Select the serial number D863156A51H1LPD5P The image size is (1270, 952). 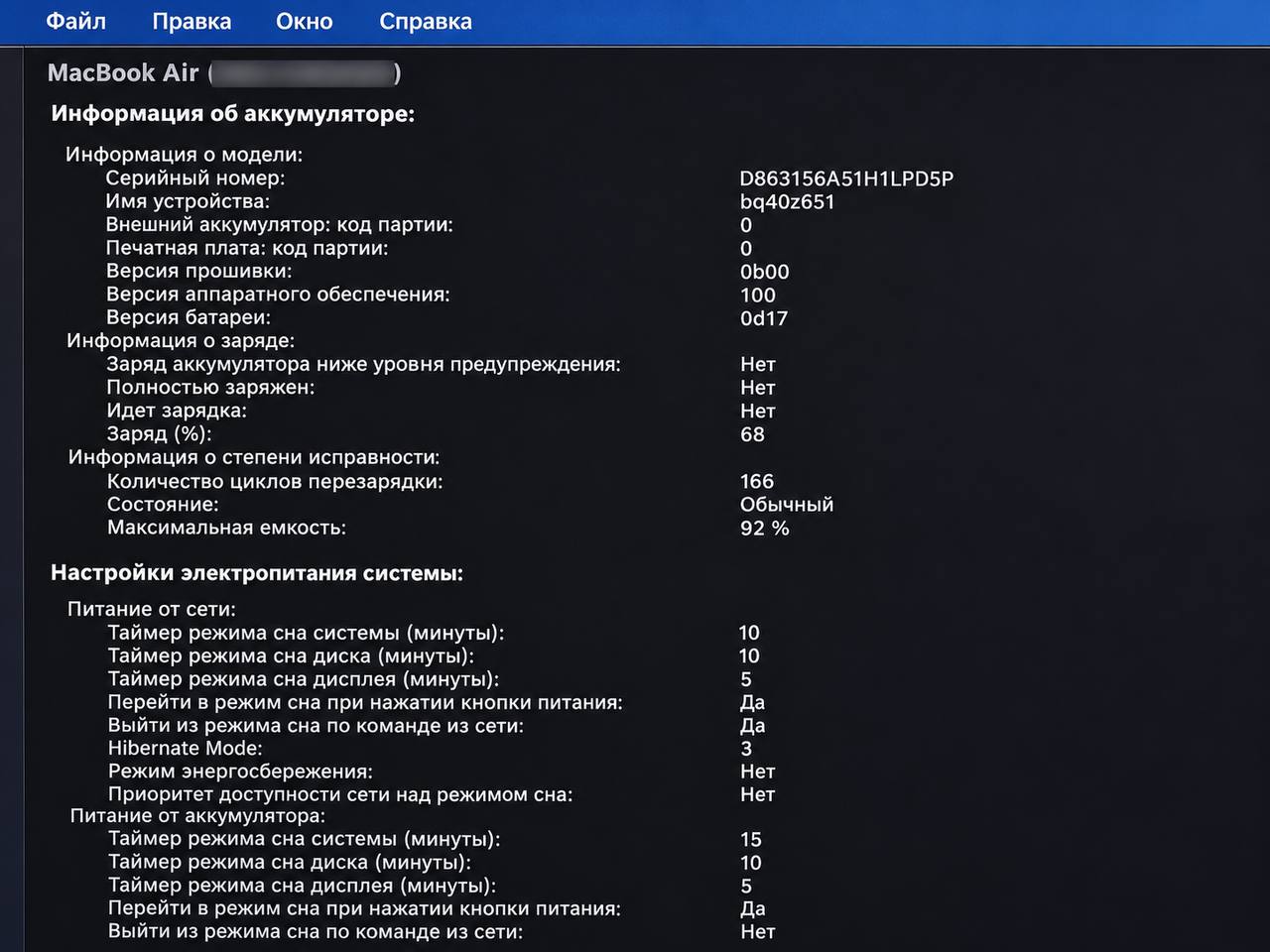tap(846, 178)
